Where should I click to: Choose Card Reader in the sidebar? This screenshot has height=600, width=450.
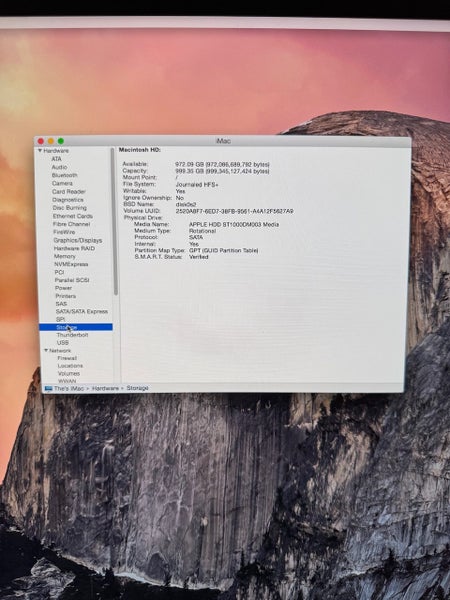pyautogui.click(x=69, y=192)
